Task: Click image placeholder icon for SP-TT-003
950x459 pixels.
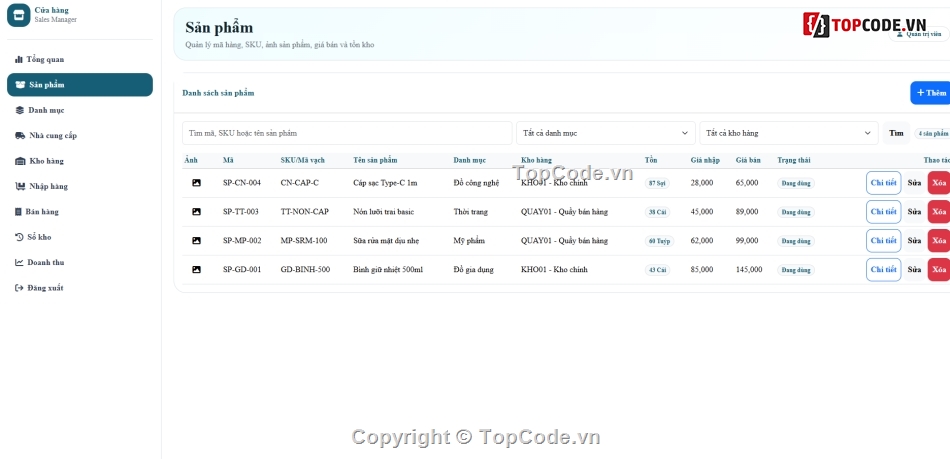Action: point(196,212)
